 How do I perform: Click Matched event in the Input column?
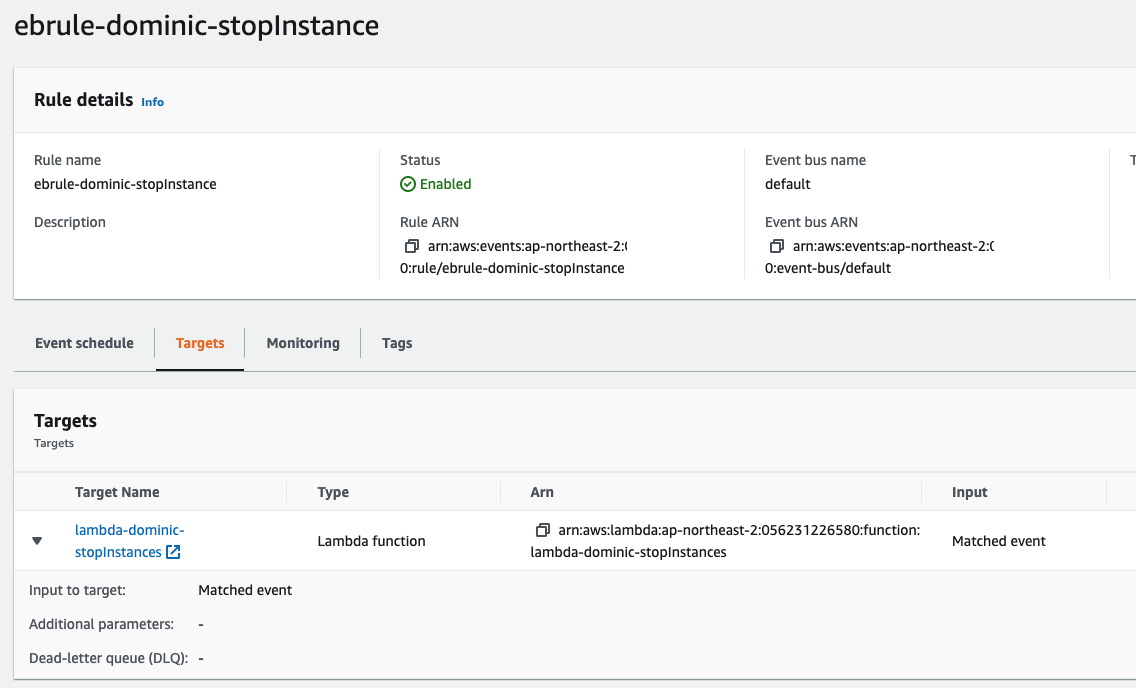998,541
